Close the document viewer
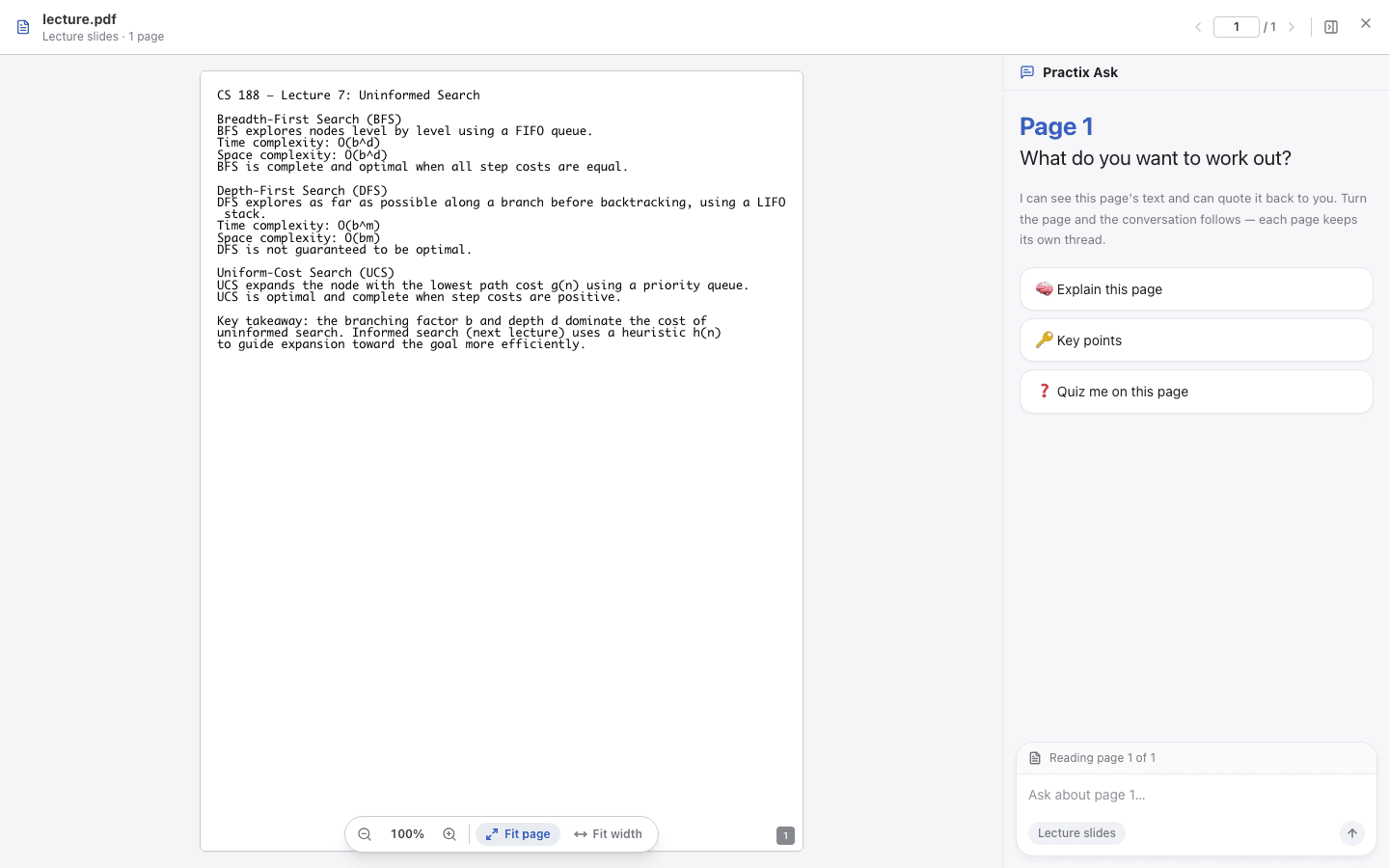 (x=1366, y=23)
